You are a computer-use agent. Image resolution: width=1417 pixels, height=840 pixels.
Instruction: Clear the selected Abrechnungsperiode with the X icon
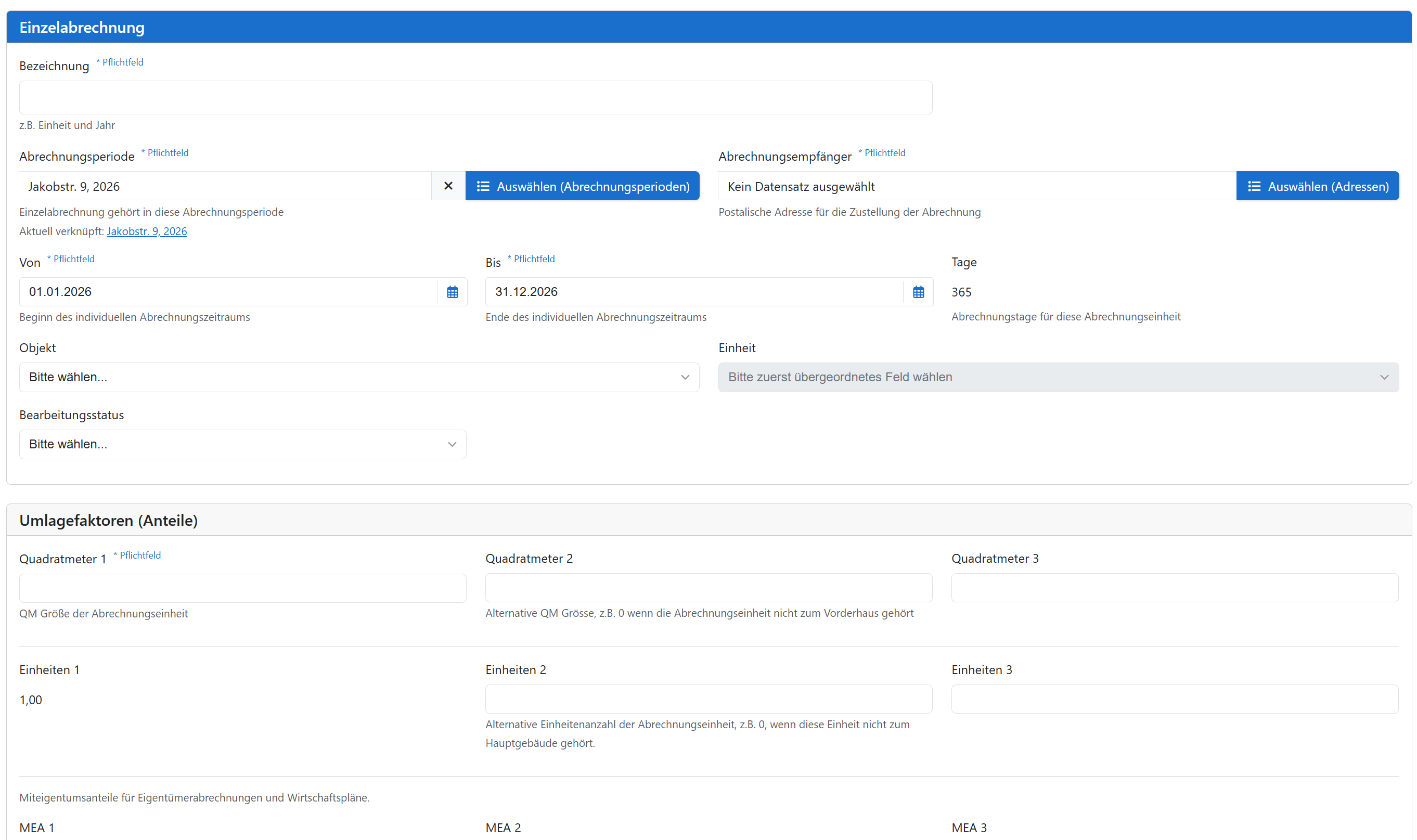pyautogui.click(x=448, y=186)
